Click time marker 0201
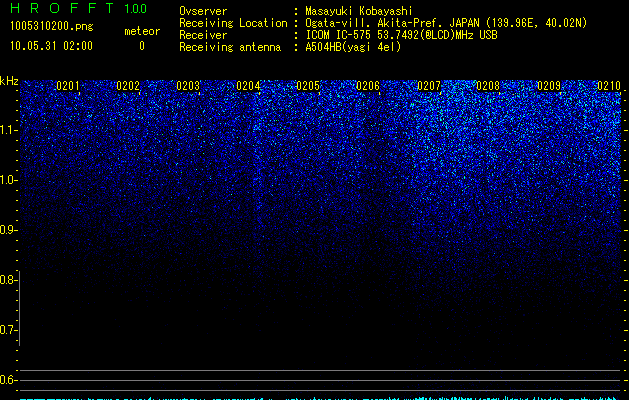This screenshot has height=400, width=629. click(68, 86)
